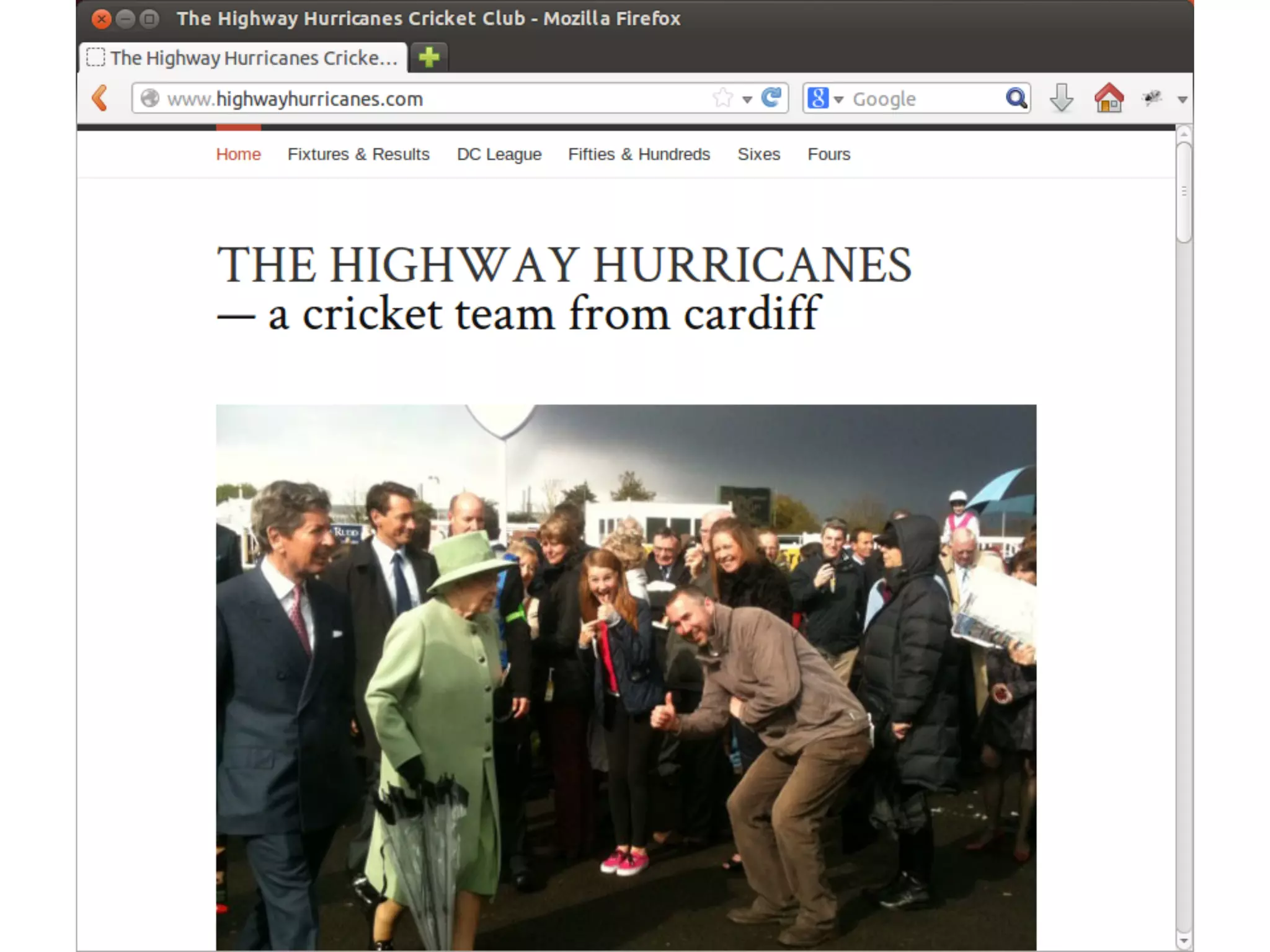1270x952 pixels.
Task: Click the back navigation arrow
Action: 100,99
